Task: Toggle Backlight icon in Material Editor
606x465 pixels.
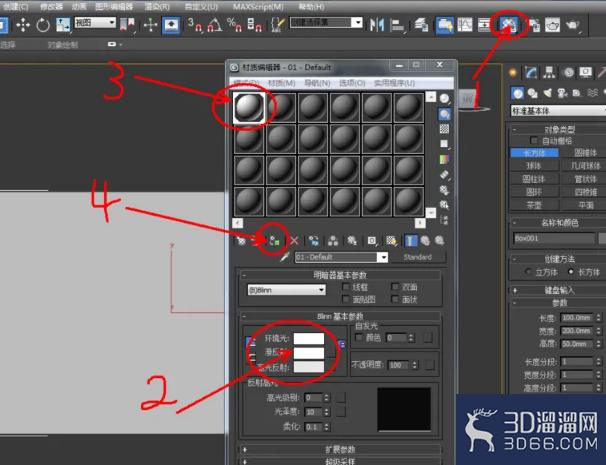Action: [x=444, y=114]
